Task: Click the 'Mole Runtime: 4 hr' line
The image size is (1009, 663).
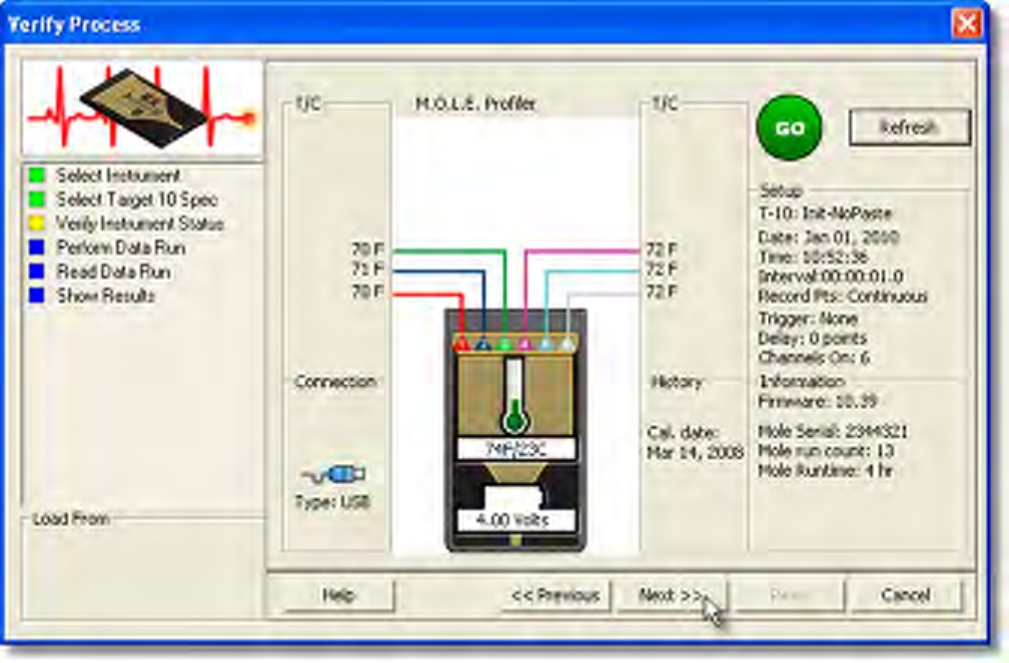Action: click(826, 471)
